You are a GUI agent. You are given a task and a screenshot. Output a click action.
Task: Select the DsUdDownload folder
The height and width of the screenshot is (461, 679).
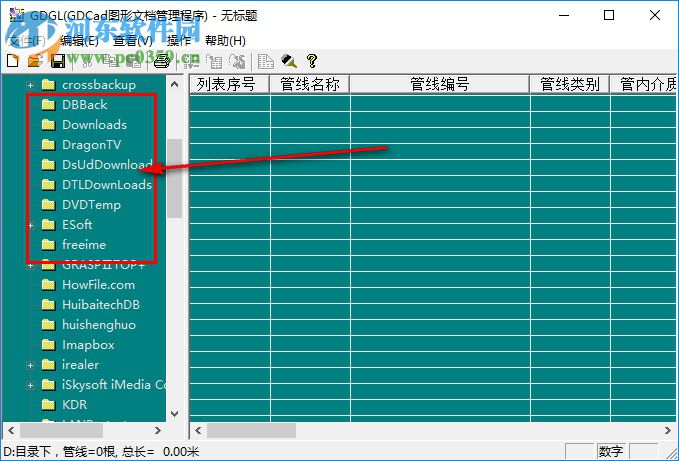click(x=107, y=164)
